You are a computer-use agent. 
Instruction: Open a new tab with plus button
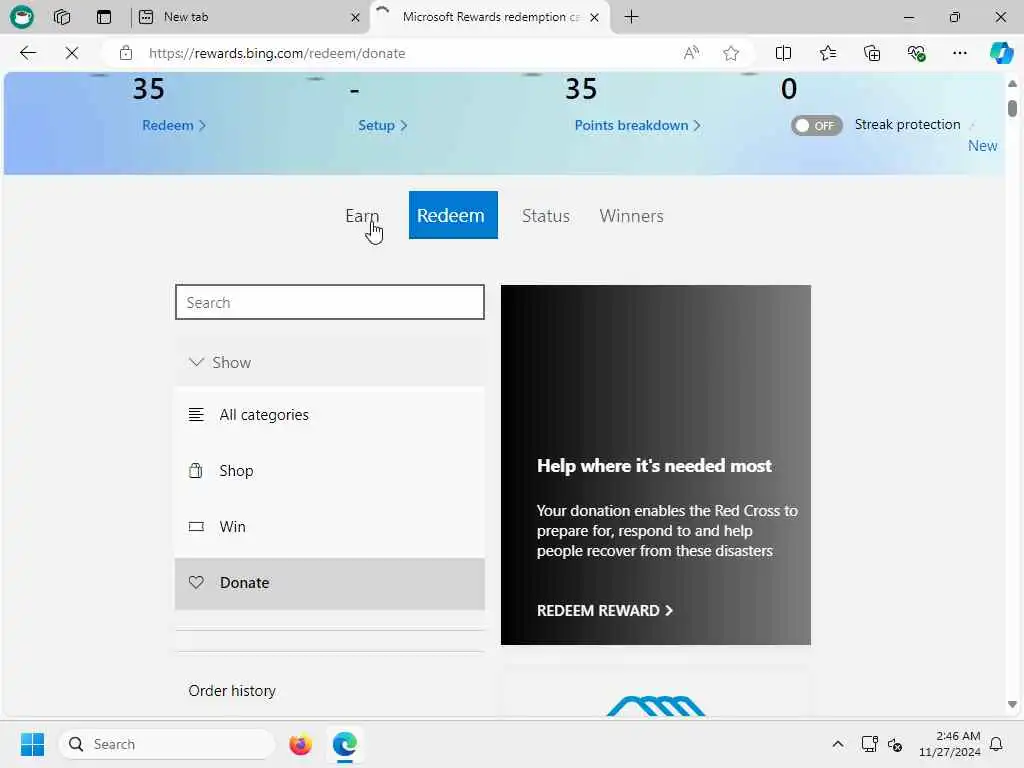click(x=632, y=17)
